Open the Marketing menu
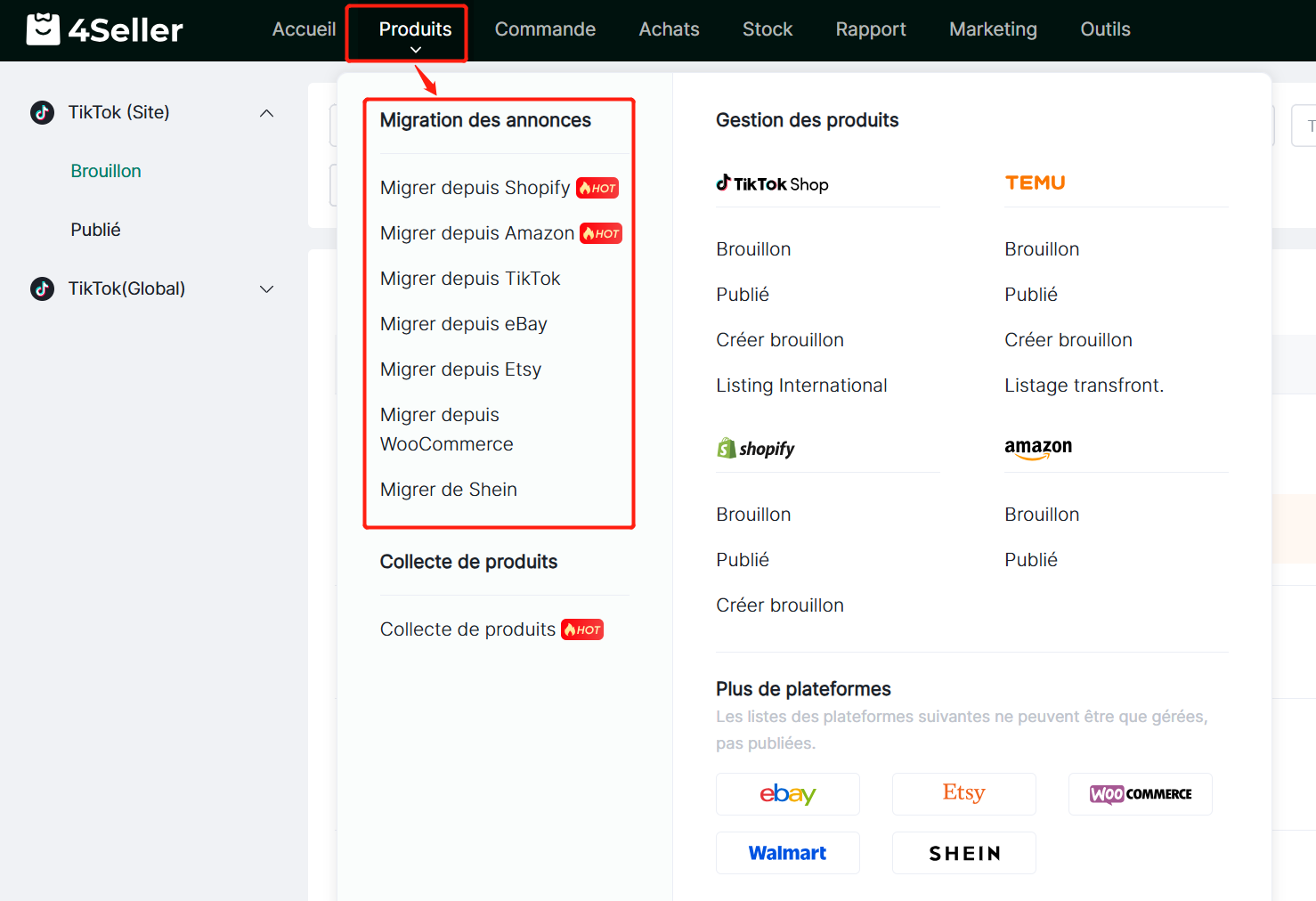1316x901 pixels. pos(993,29)
